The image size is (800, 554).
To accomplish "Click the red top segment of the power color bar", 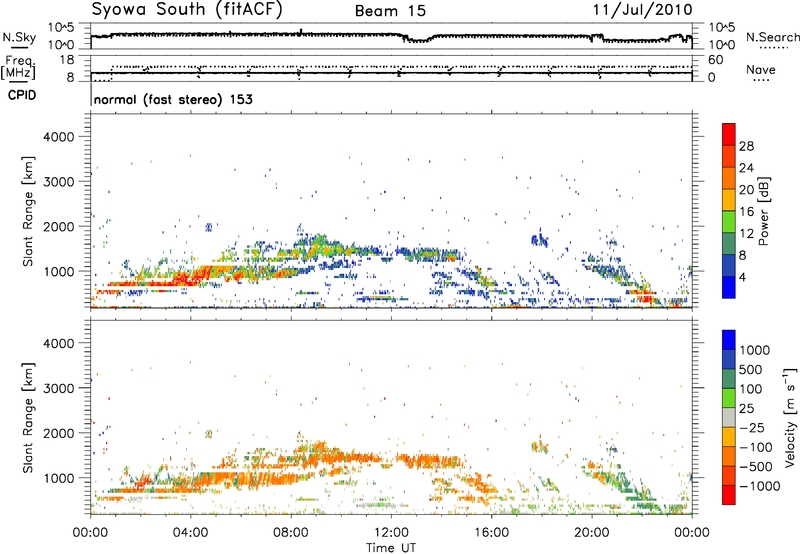I will coord(729,134).
